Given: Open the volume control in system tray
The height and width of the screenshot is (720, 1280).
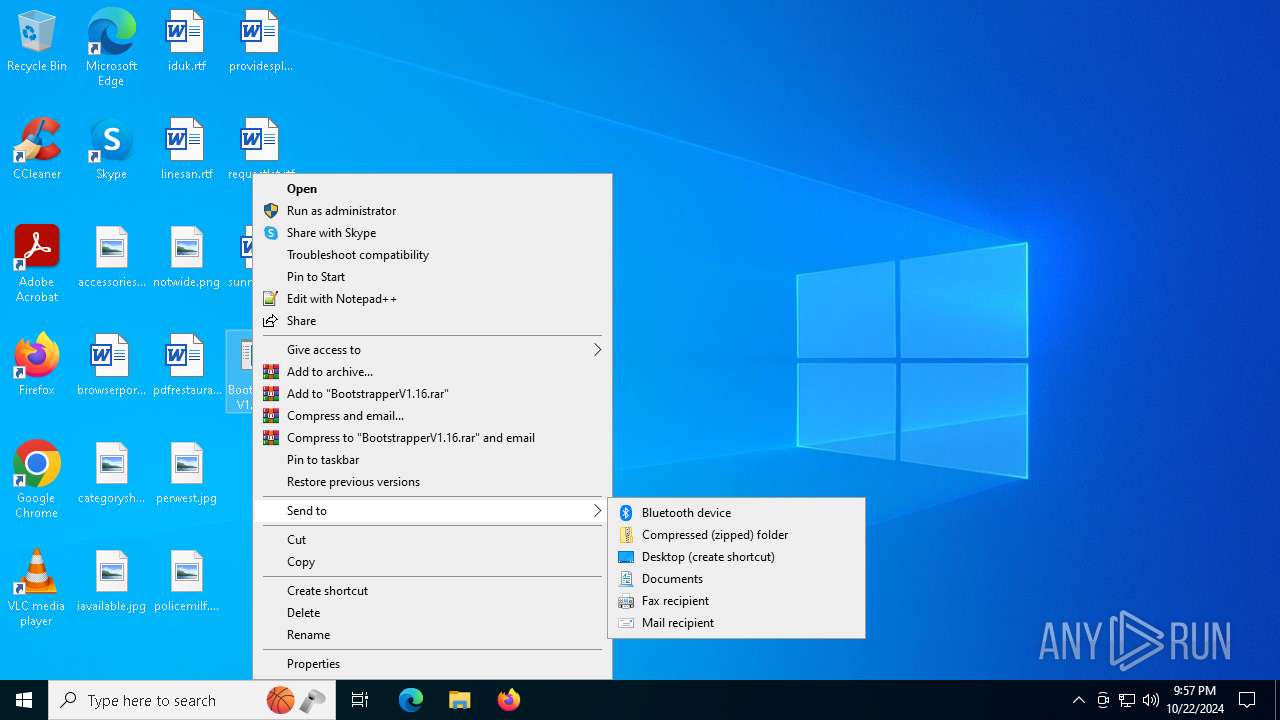Looking at the screenshot, I should (x=1151, y=700).
